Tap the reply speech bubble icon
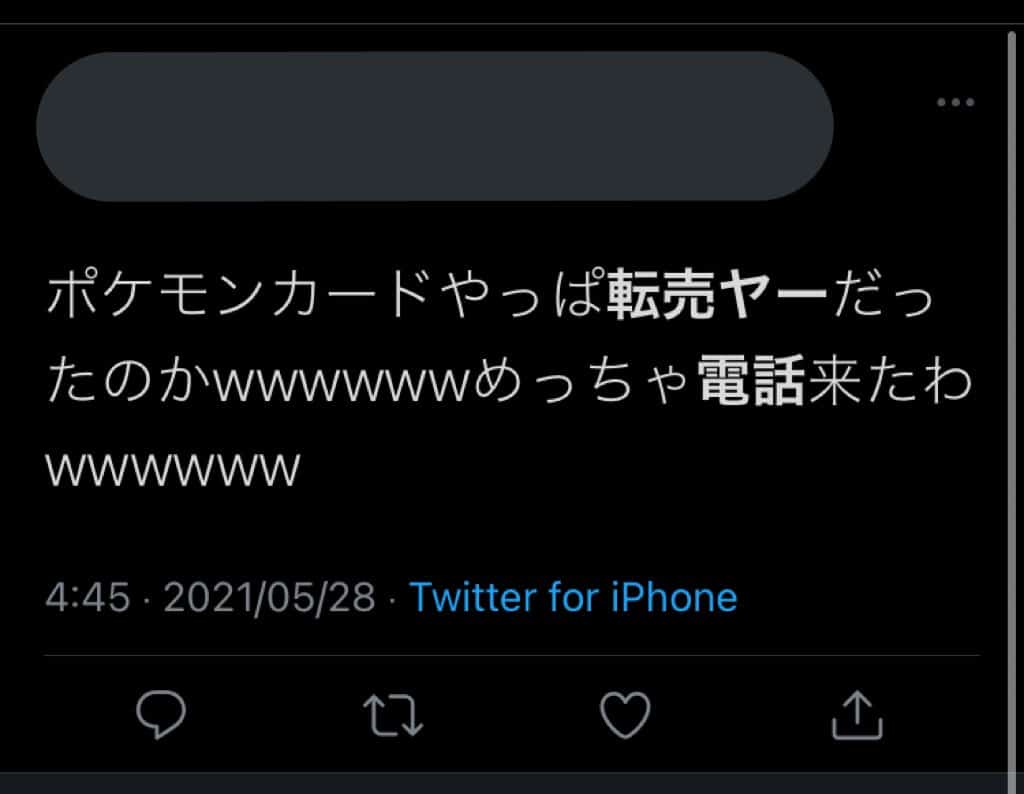This screenshot has width=1024, height=794. tap(161, 714)
